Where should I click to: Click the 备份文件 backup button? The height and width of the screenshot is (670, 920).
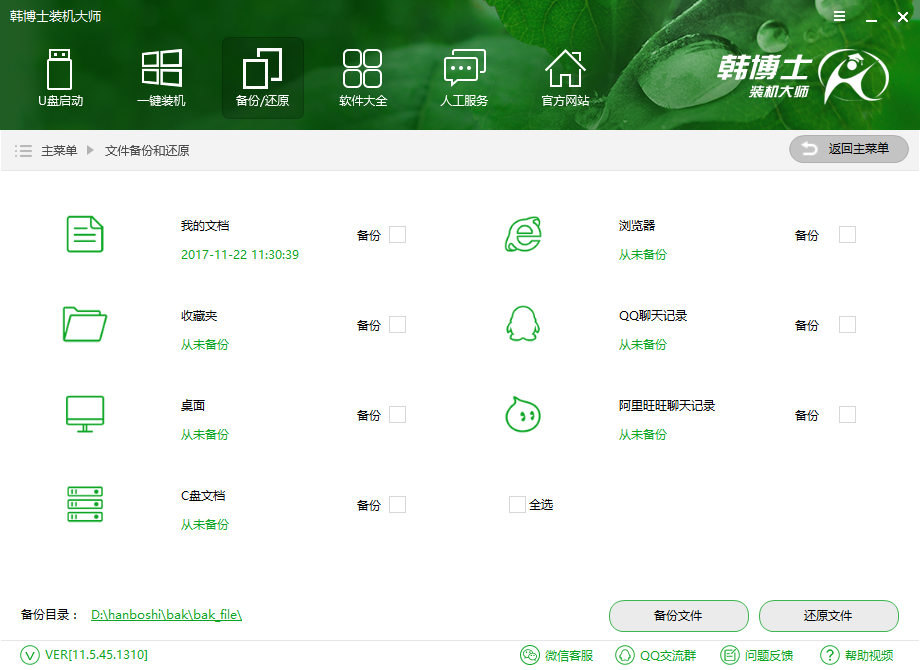[x=678, y=616]
